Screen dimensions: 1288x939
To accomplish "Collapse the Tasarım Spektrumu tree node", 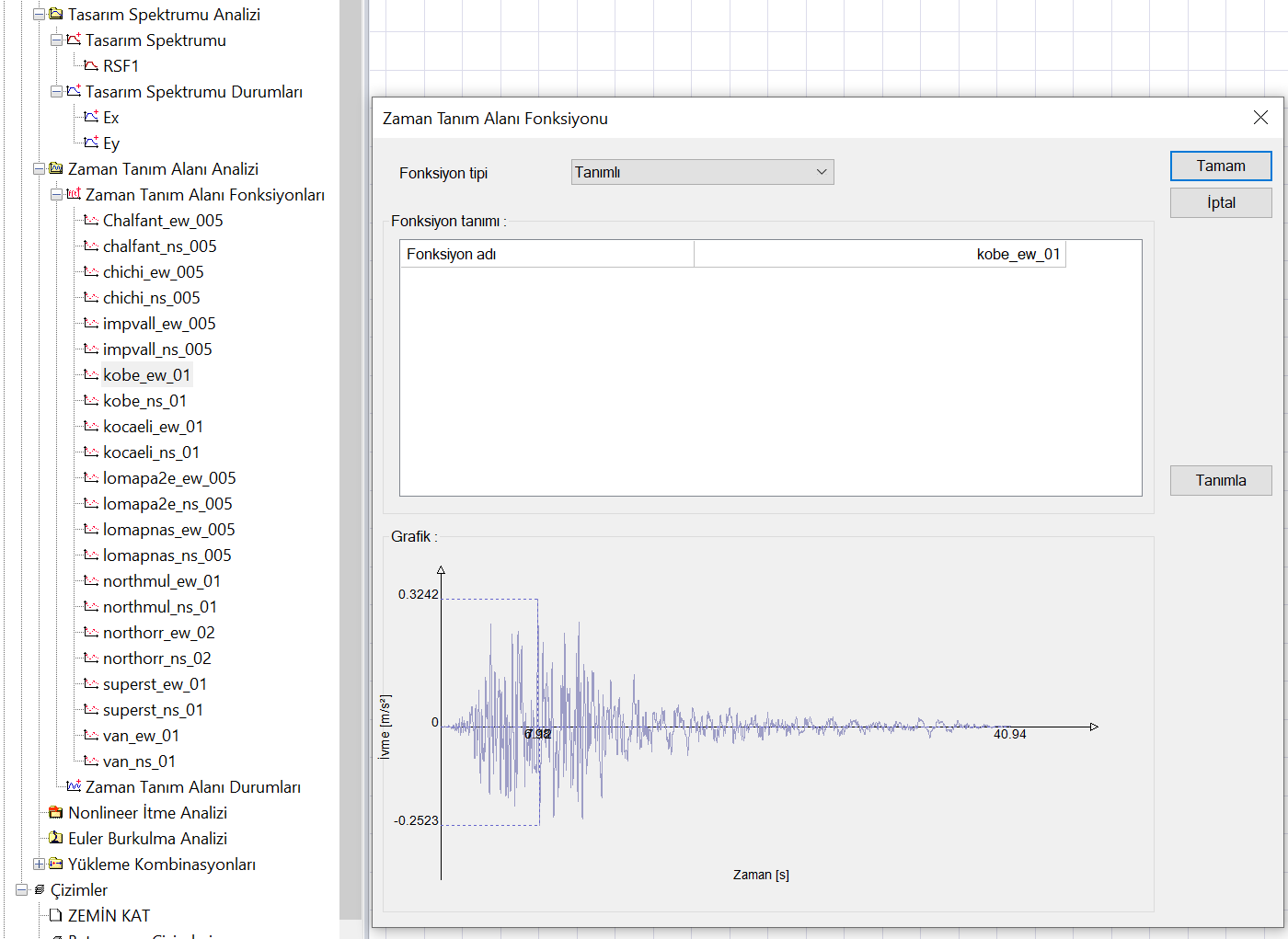I will 56,40.
